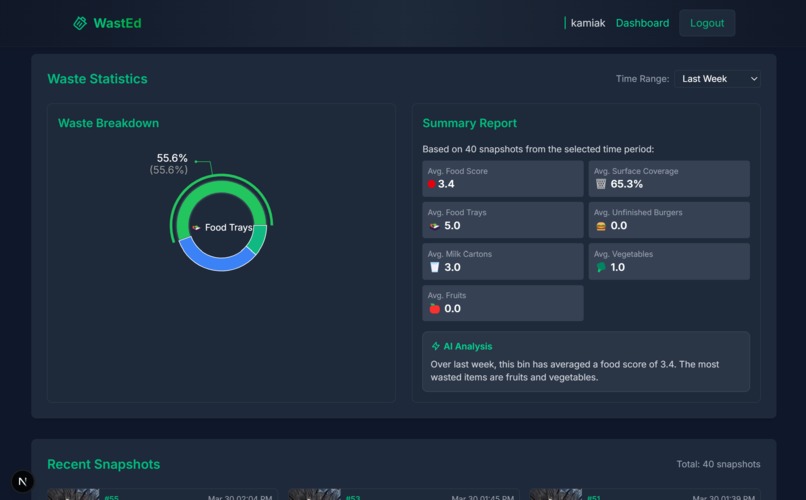Click the Waste Breakdown heading
This screenshot has width=806, height=500.
pos(108,123)
